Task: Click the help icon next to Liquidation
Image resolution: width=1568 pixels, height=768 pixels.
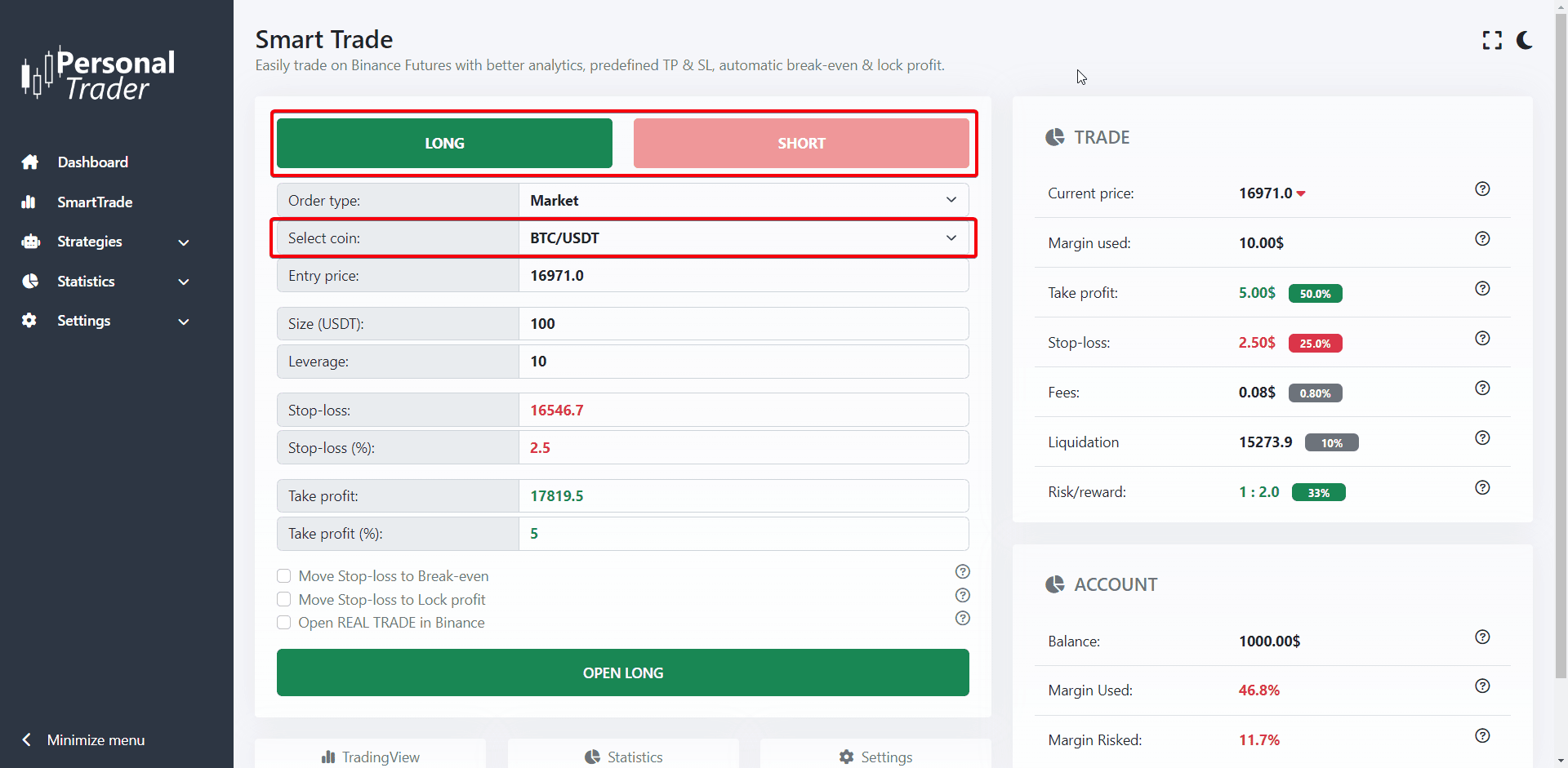Action: coord(1482,438)
